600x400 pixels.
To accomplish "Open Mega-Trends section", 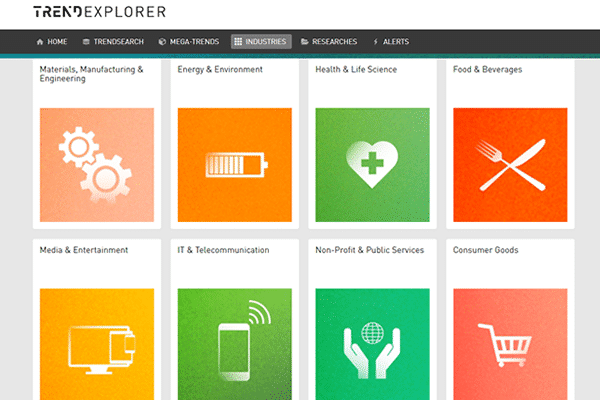I will (x=189, y=42).
